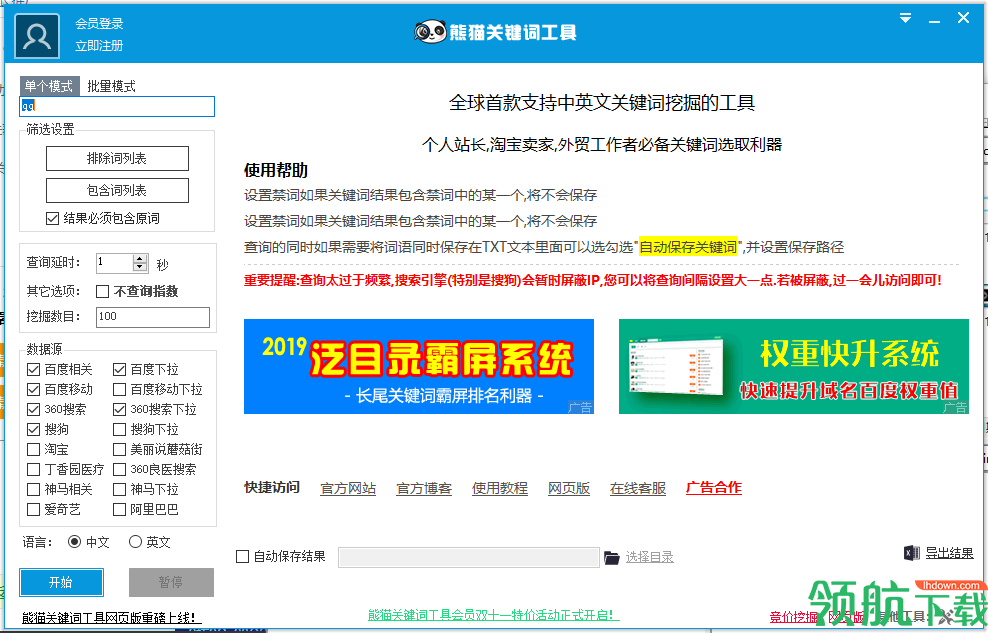Check 神马下拉 data source
The image size is (988, 633).
(x=120, y=489)
